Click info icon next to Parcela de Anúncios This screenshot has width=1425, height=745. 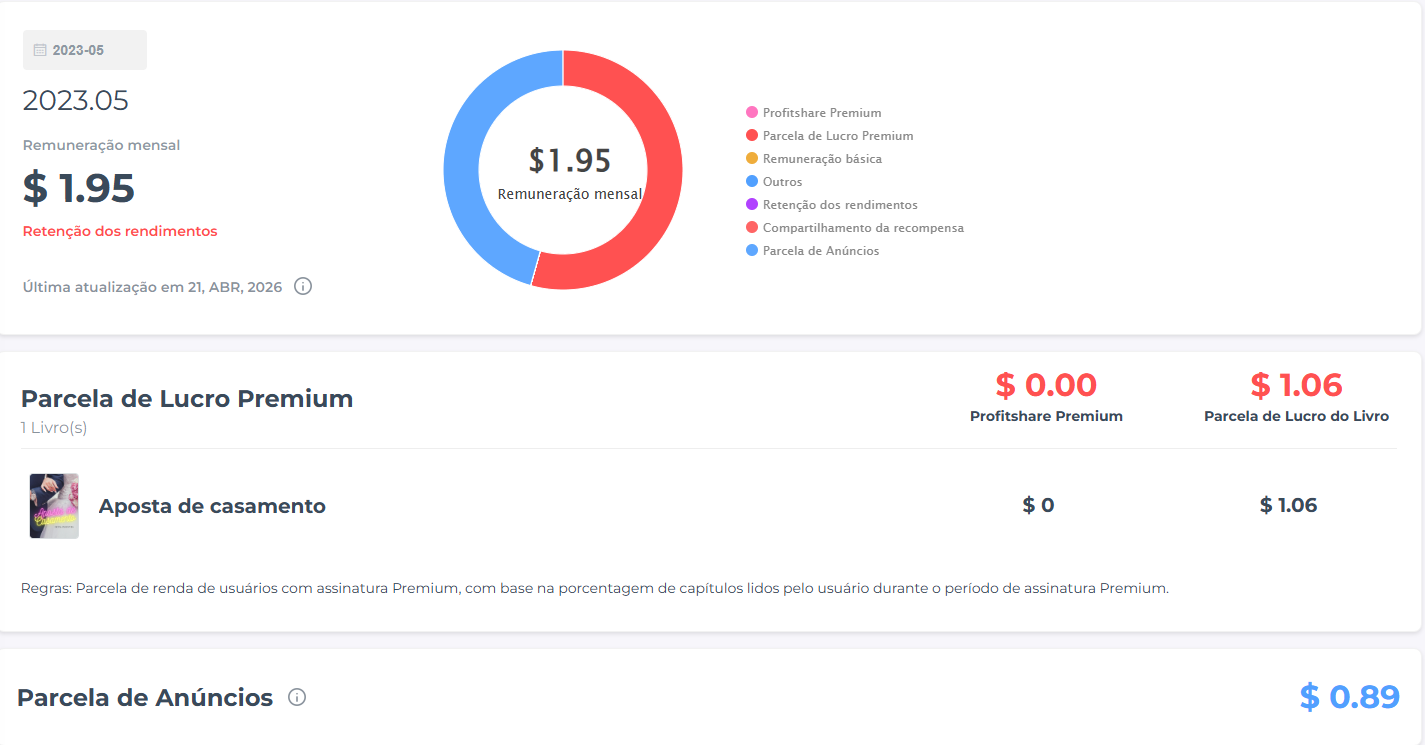297,698
